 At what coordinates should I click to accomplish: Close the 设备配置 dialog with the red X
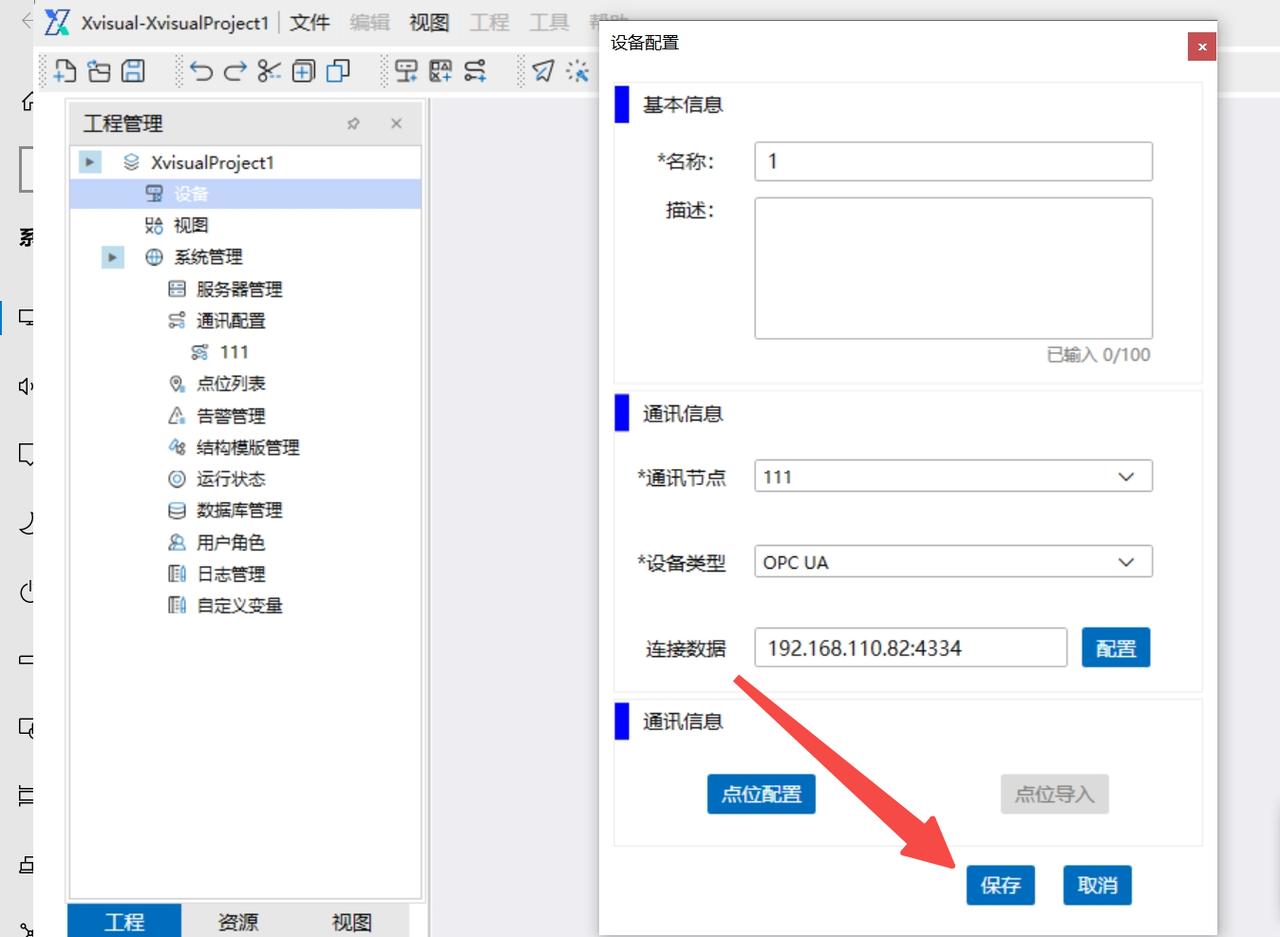tap(1202, 46)
